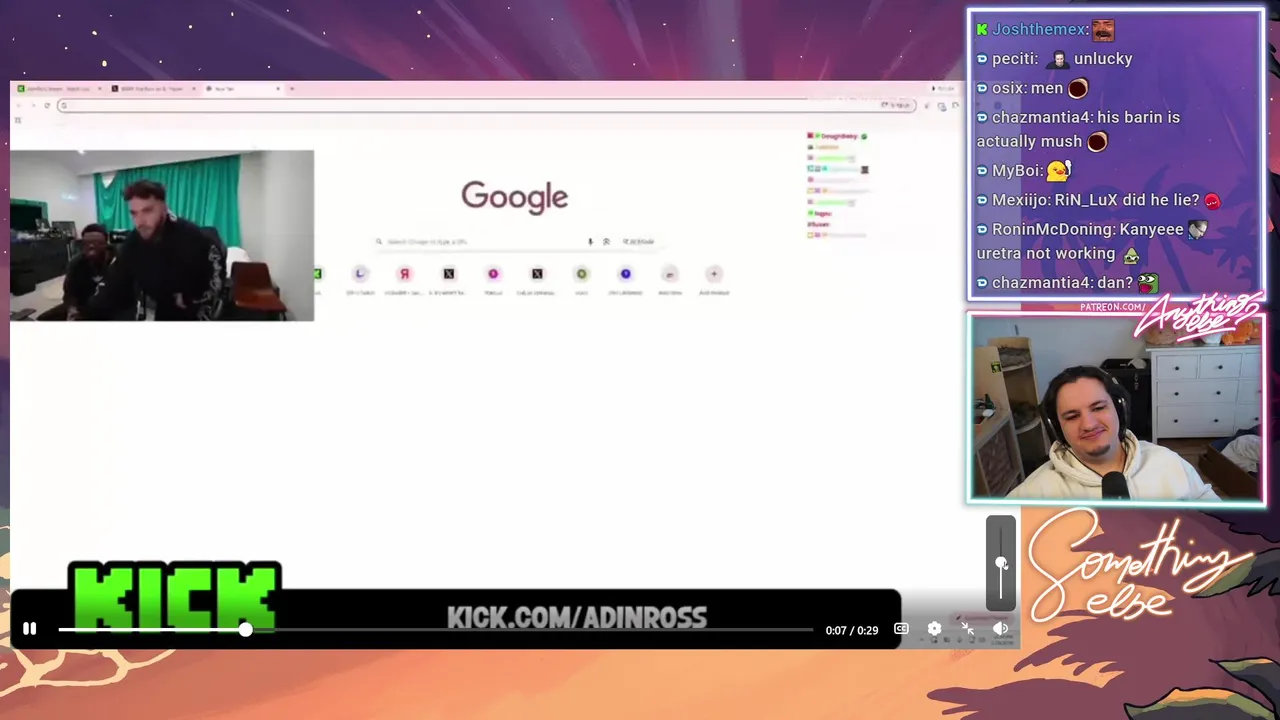Screen dimensions: 1280x720
Task: Click the Adin Ross webcam overlay
Action: pyautogui.click(x=162, y=236)
